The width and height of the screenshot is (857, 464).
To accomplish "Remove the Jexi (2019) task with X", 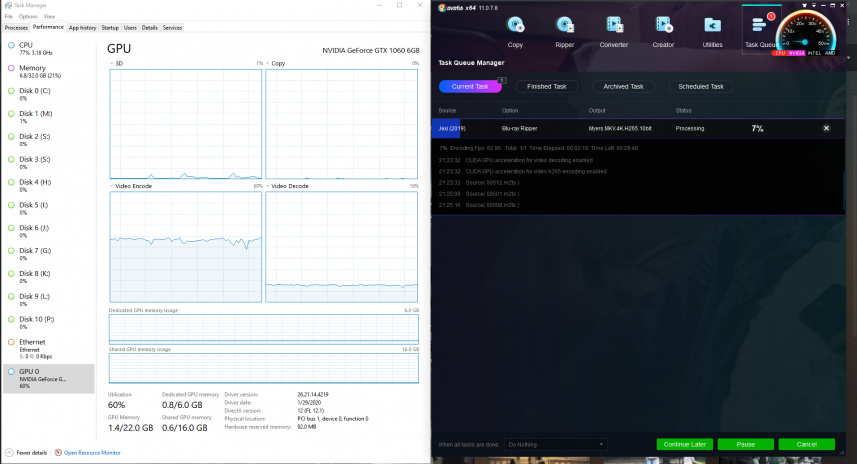I will tap(826, 128).
